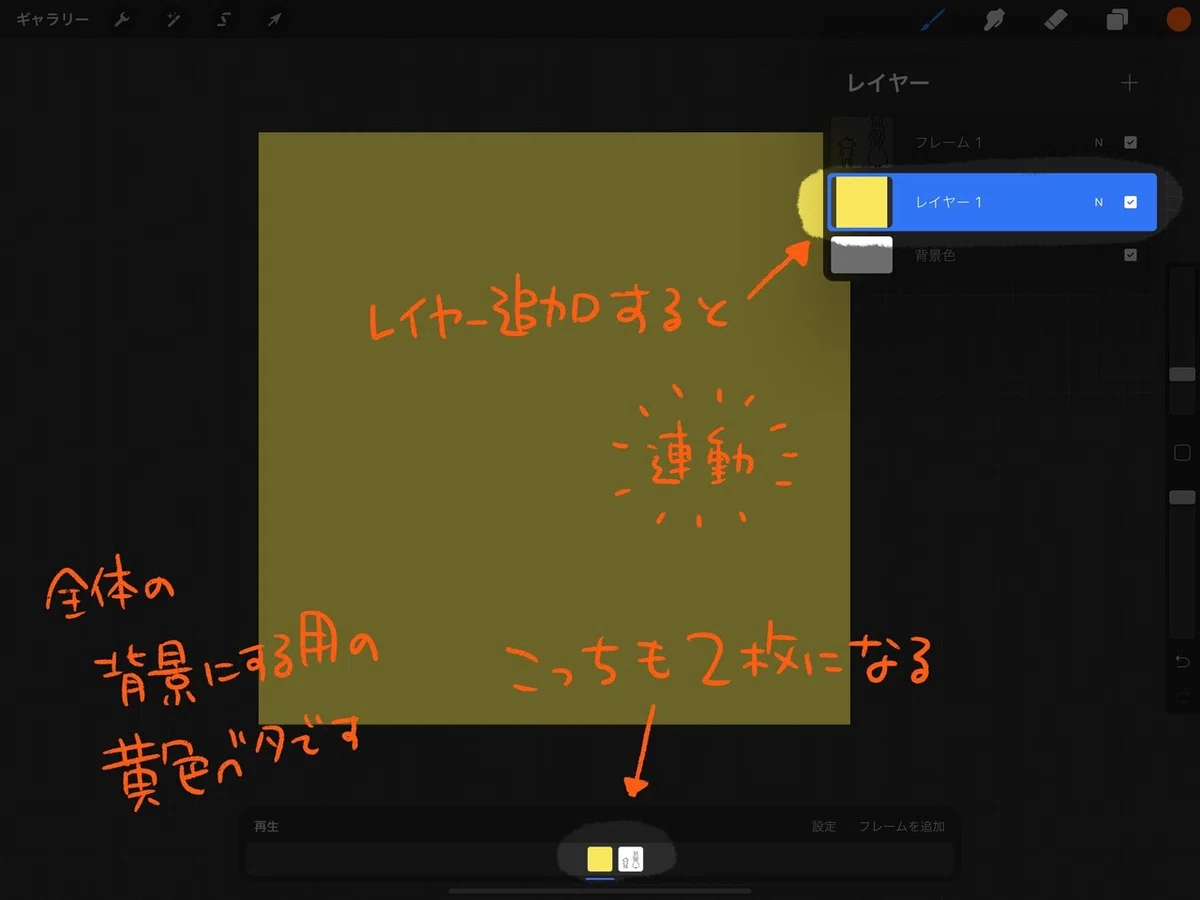
Task: Undo with the sidebar undo arrow
Action: tap(1182, 662)
